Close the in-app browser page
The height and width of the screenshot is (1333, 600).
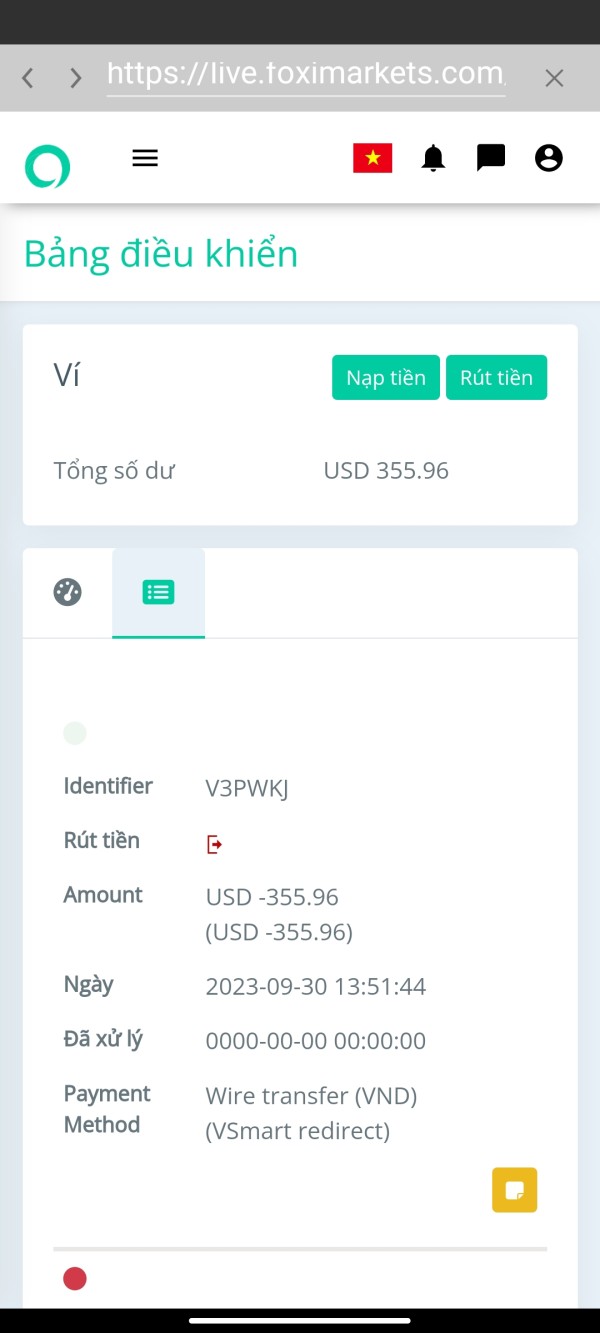click(554, 78)
